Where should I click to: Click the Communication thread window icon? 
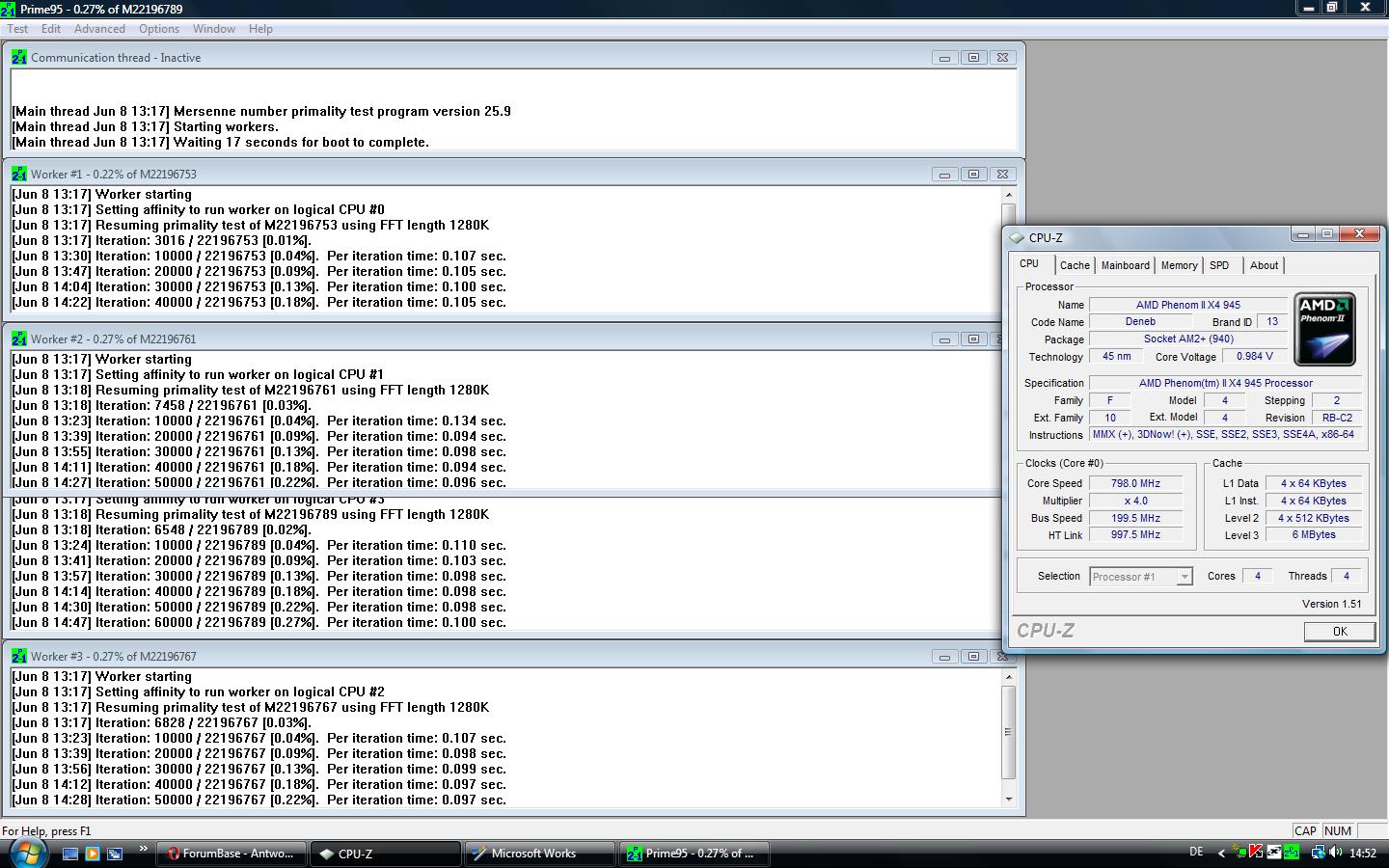click(19, 58)
